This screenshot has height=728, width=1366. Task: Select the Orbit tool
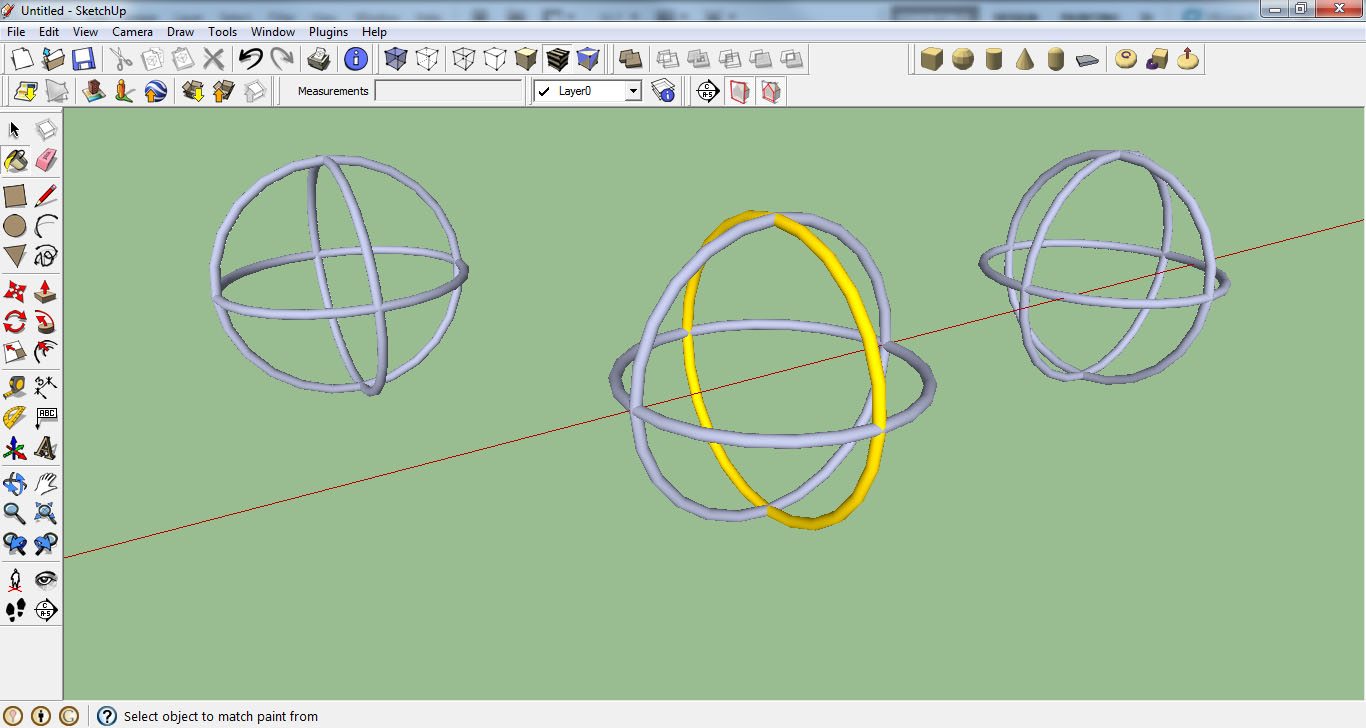14,484
